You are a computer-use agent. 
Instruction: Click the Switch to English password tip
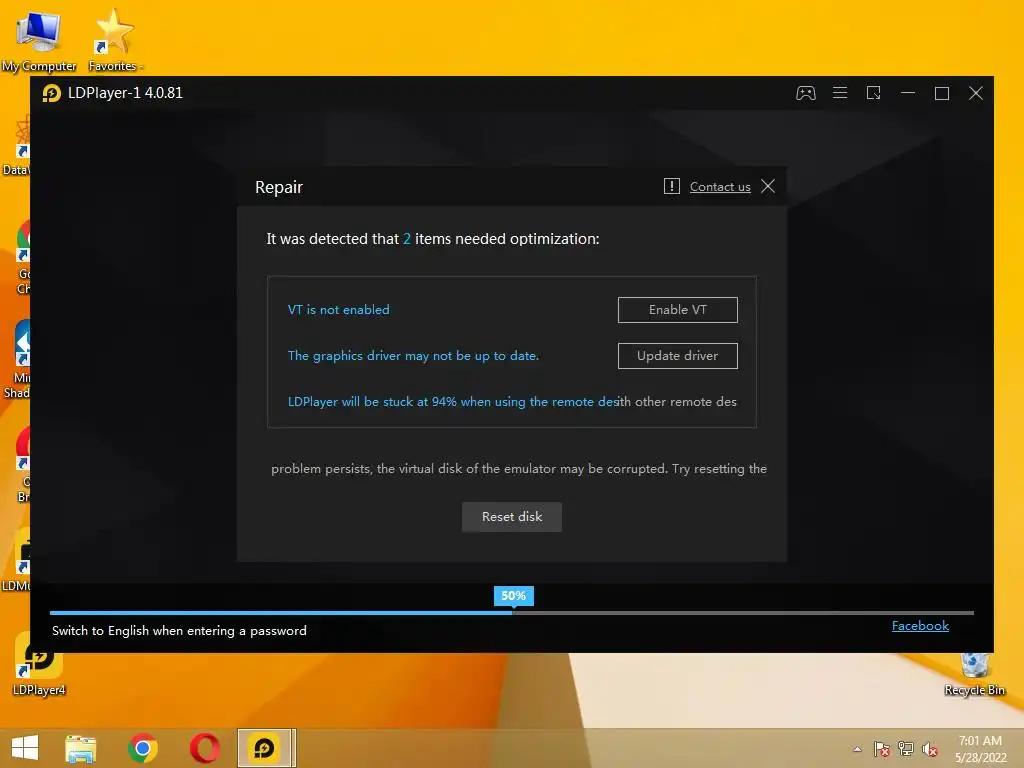[x=179, y=631]
